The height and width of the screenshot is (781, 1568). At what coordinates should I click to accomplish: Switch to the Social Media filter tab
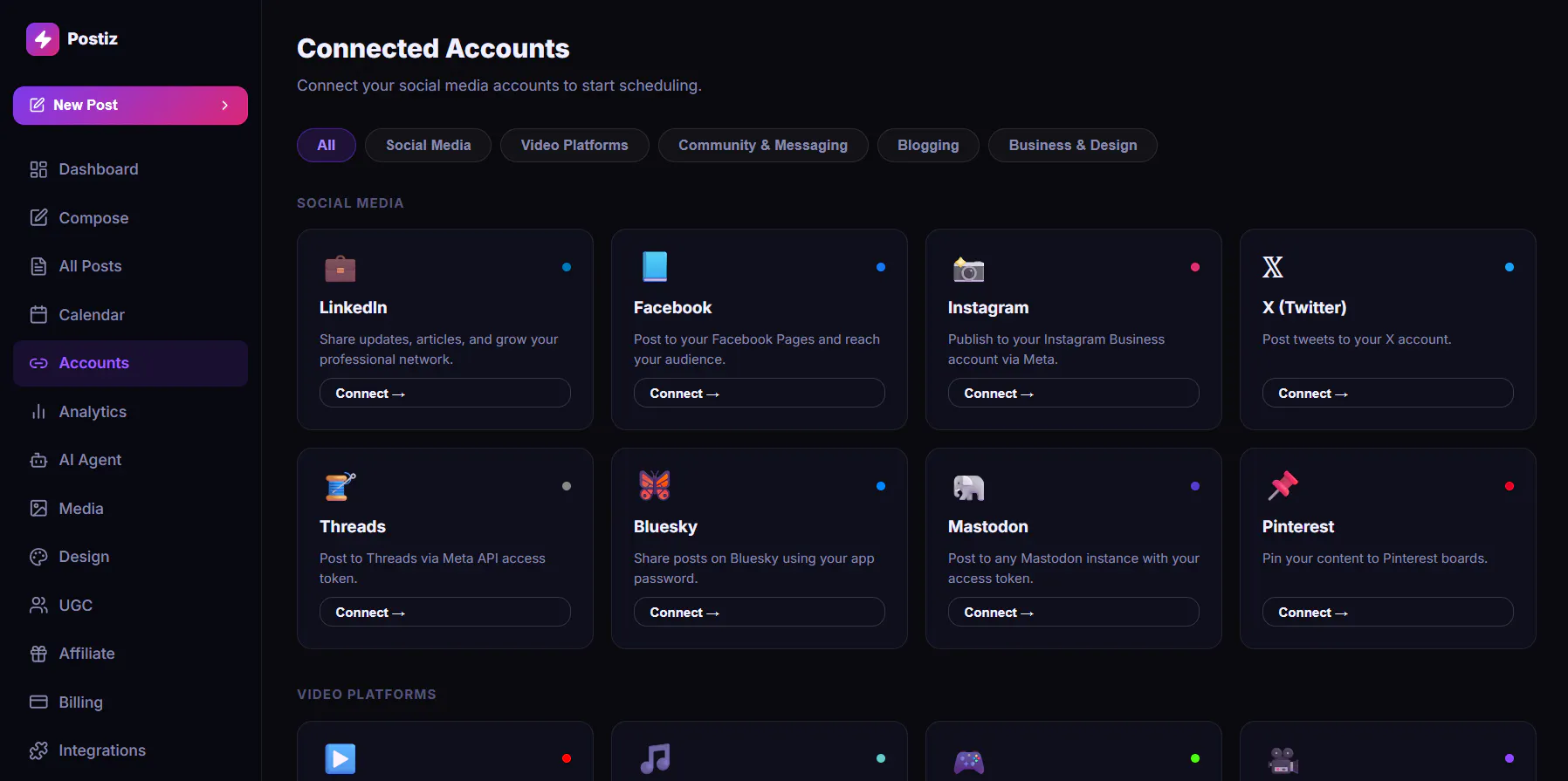tap(428, 146)
